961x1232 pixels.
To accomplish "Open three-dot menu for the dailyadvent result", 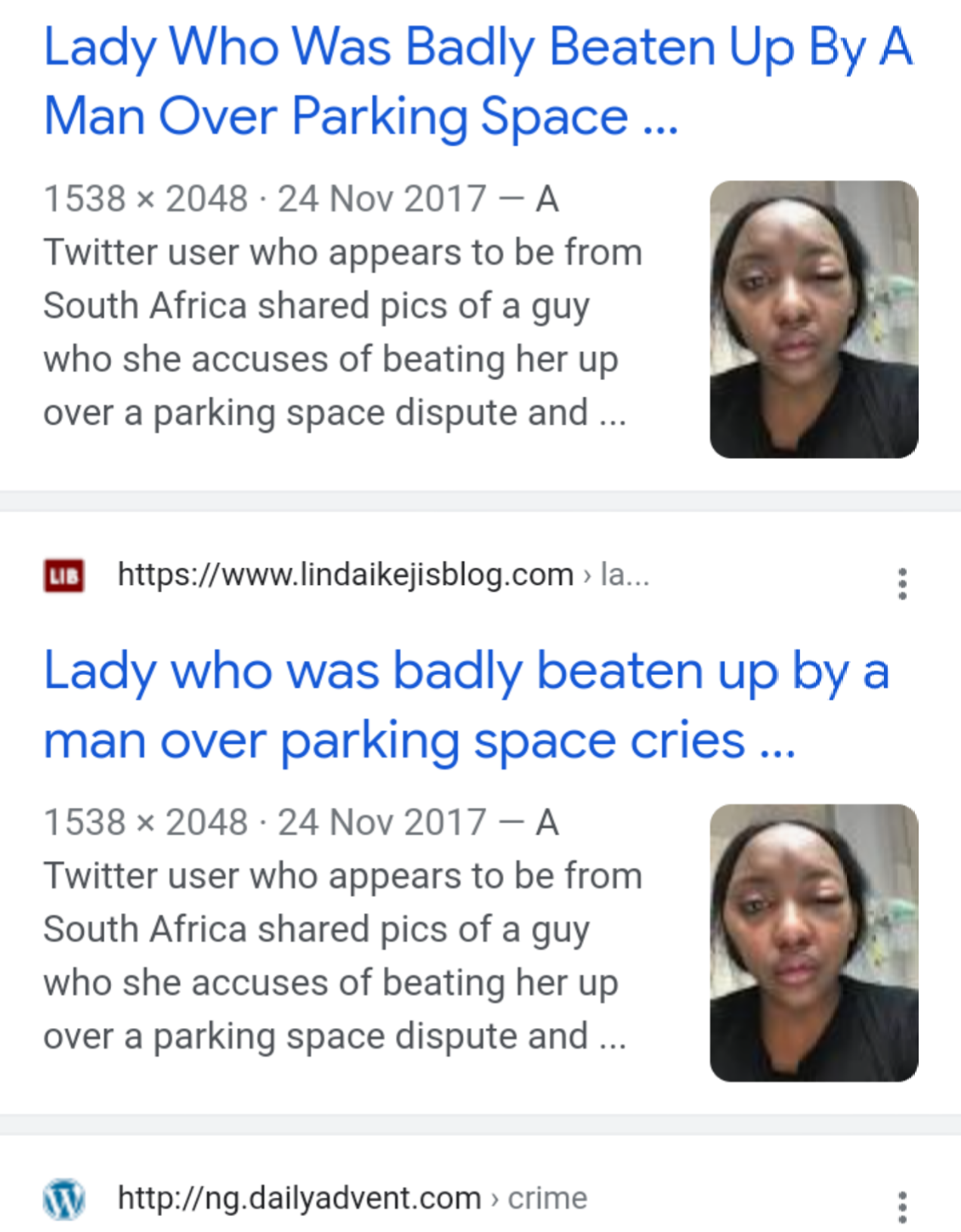I will click(x=901, y=1206).
